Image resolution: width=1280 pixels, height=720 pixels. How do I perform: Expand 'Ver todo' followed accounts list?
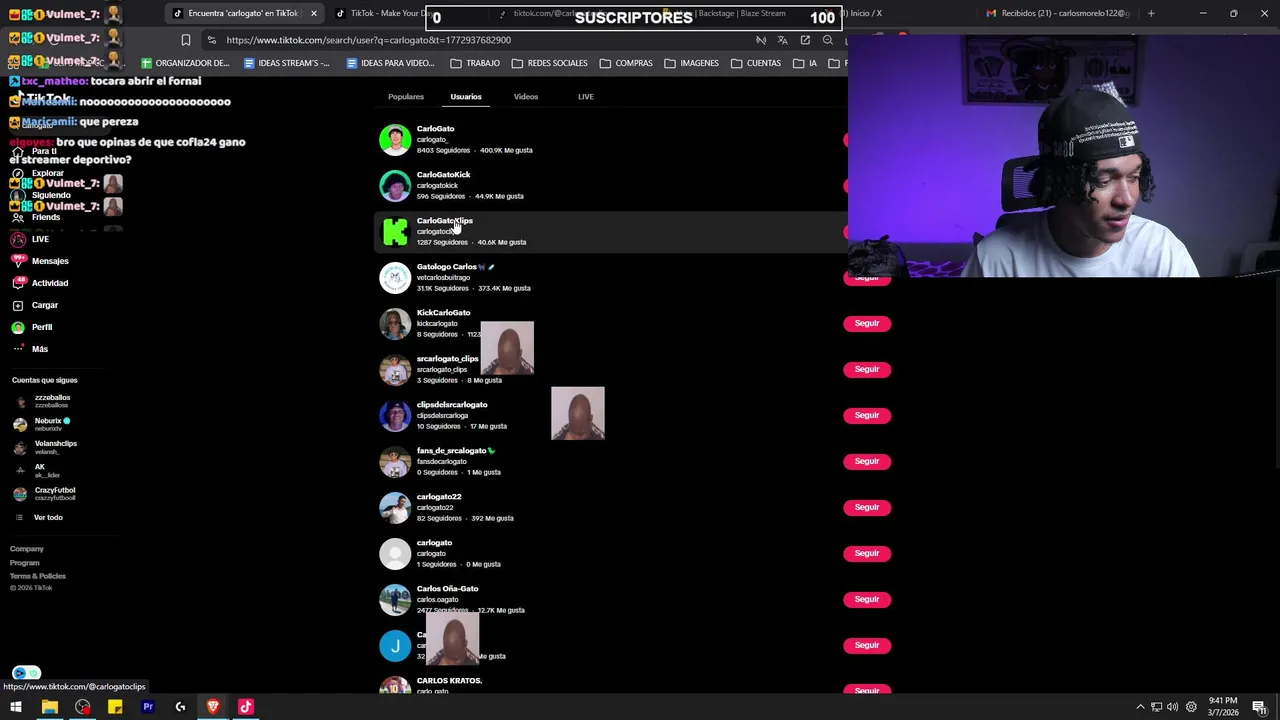click(40, 517)
